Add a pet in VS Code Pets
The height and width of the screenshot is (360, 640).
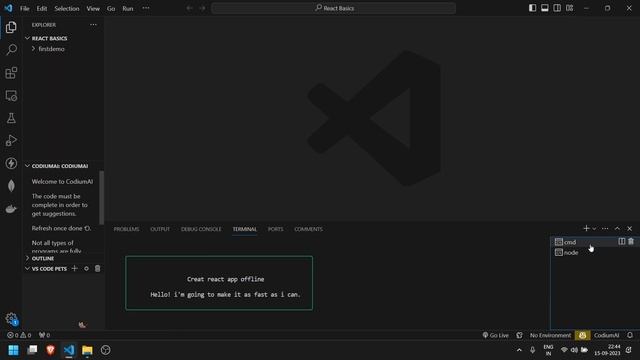75,268
